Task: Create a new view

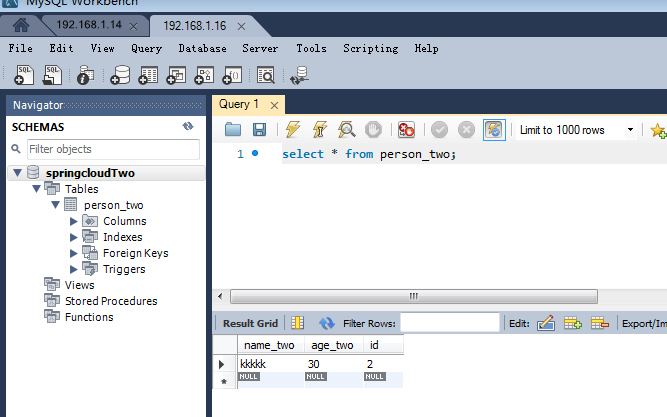Action: coord(176,75)
